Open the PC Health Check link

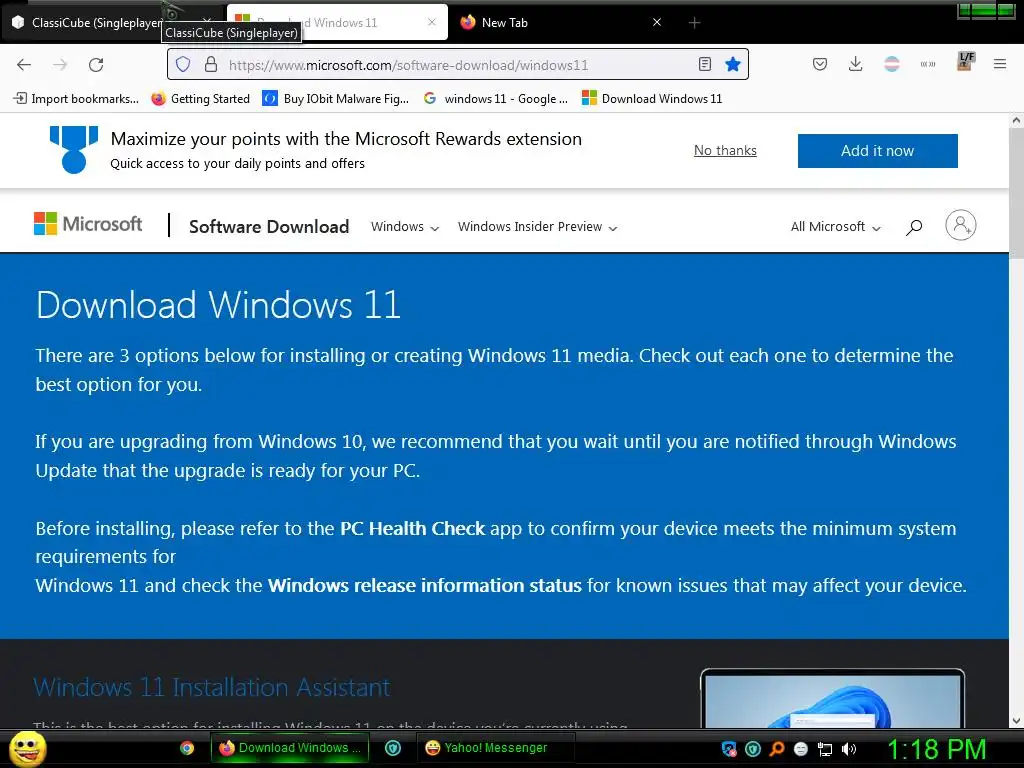pos(413,528)
